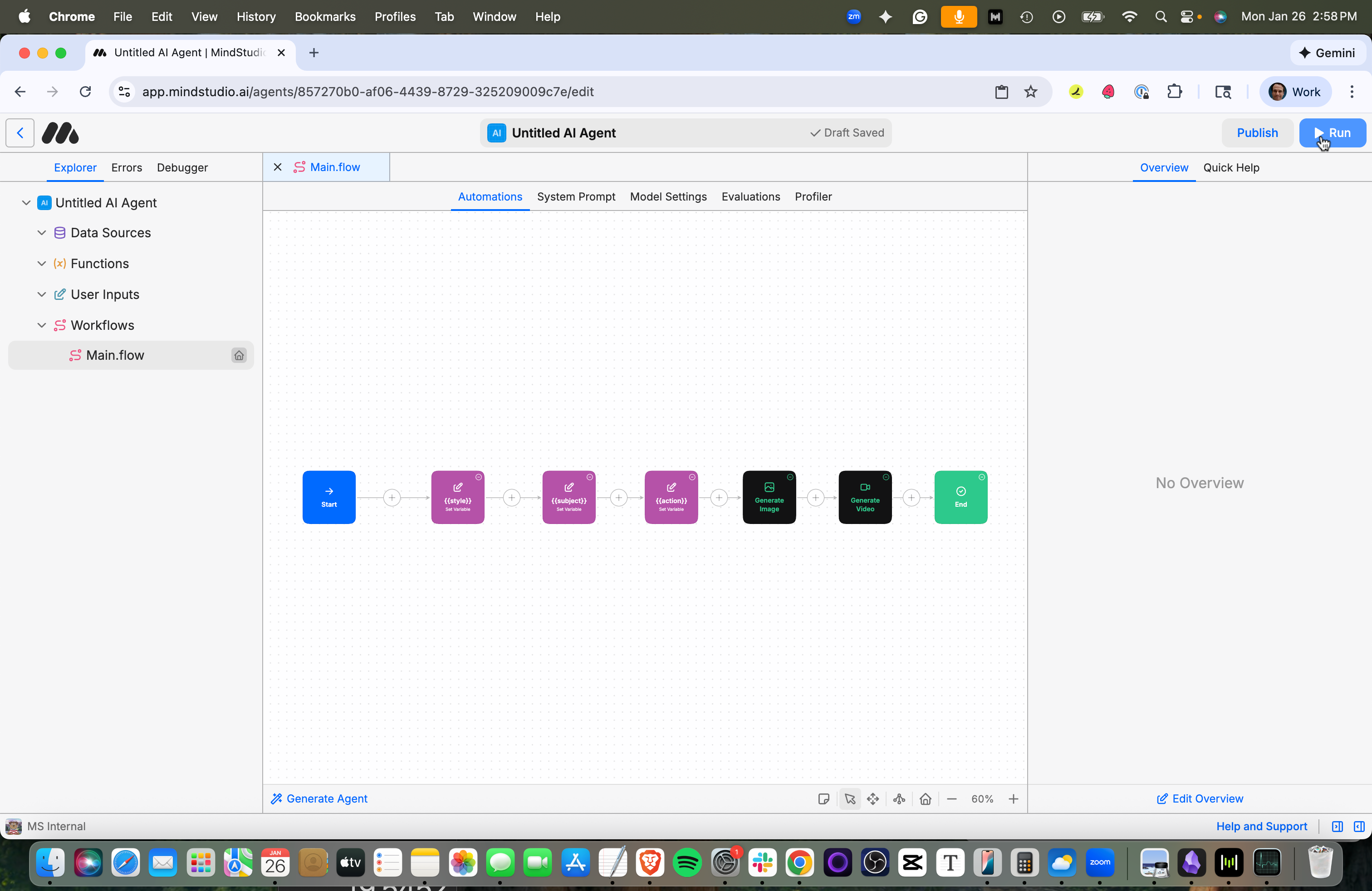The image size is (1372, 891).
Task: Open the Profiler tab
Action: click(x=813, y=196)
